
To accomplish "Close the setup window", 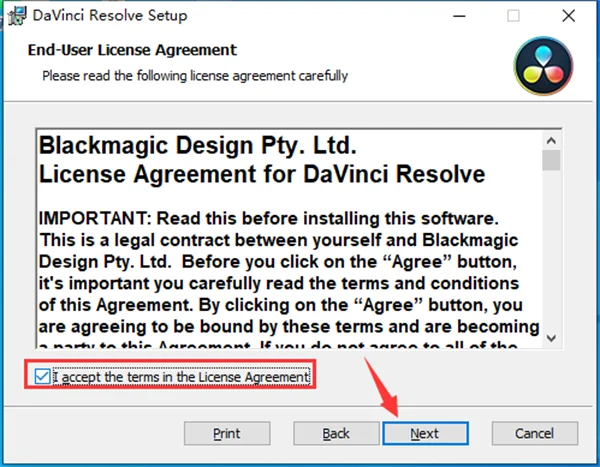I will (x=569, y=16).
